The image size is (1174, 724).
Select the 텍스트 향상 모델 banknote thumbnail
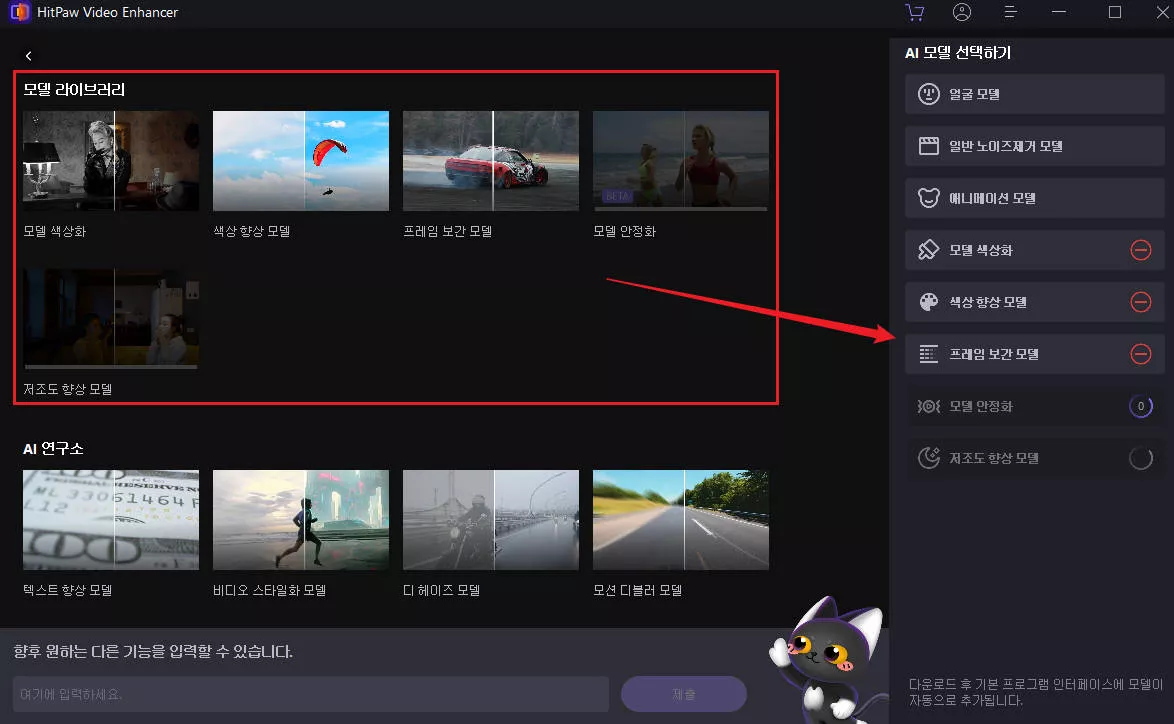(x=111, y=520)
